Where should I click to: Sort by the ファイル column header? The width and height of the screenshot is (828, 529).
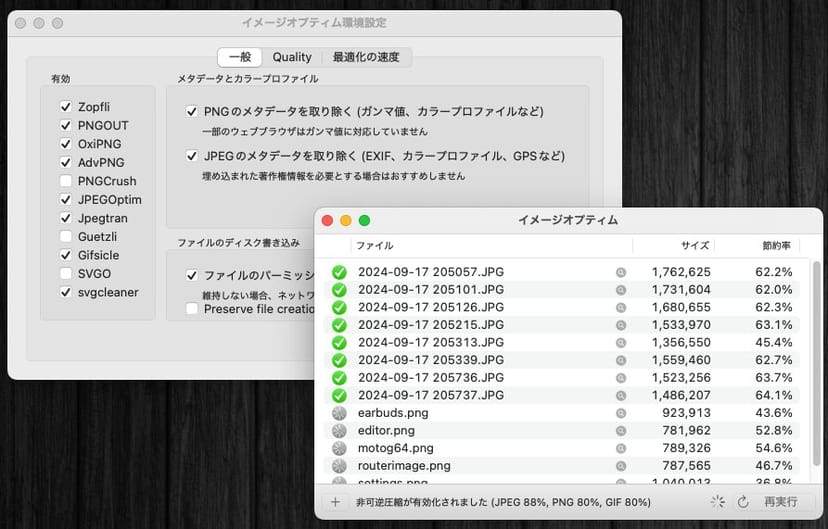pos(375,245)
